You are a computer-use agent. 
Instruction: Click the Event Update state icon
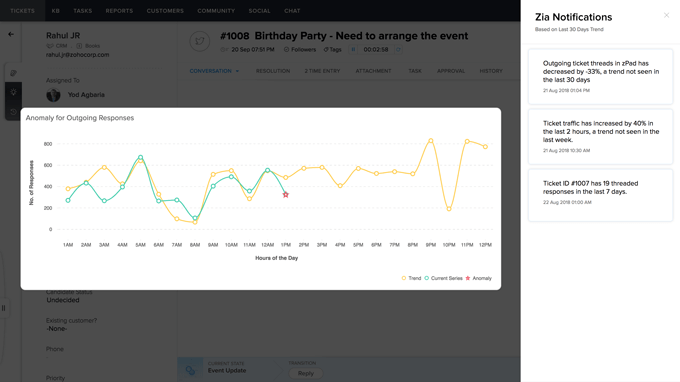190,370
